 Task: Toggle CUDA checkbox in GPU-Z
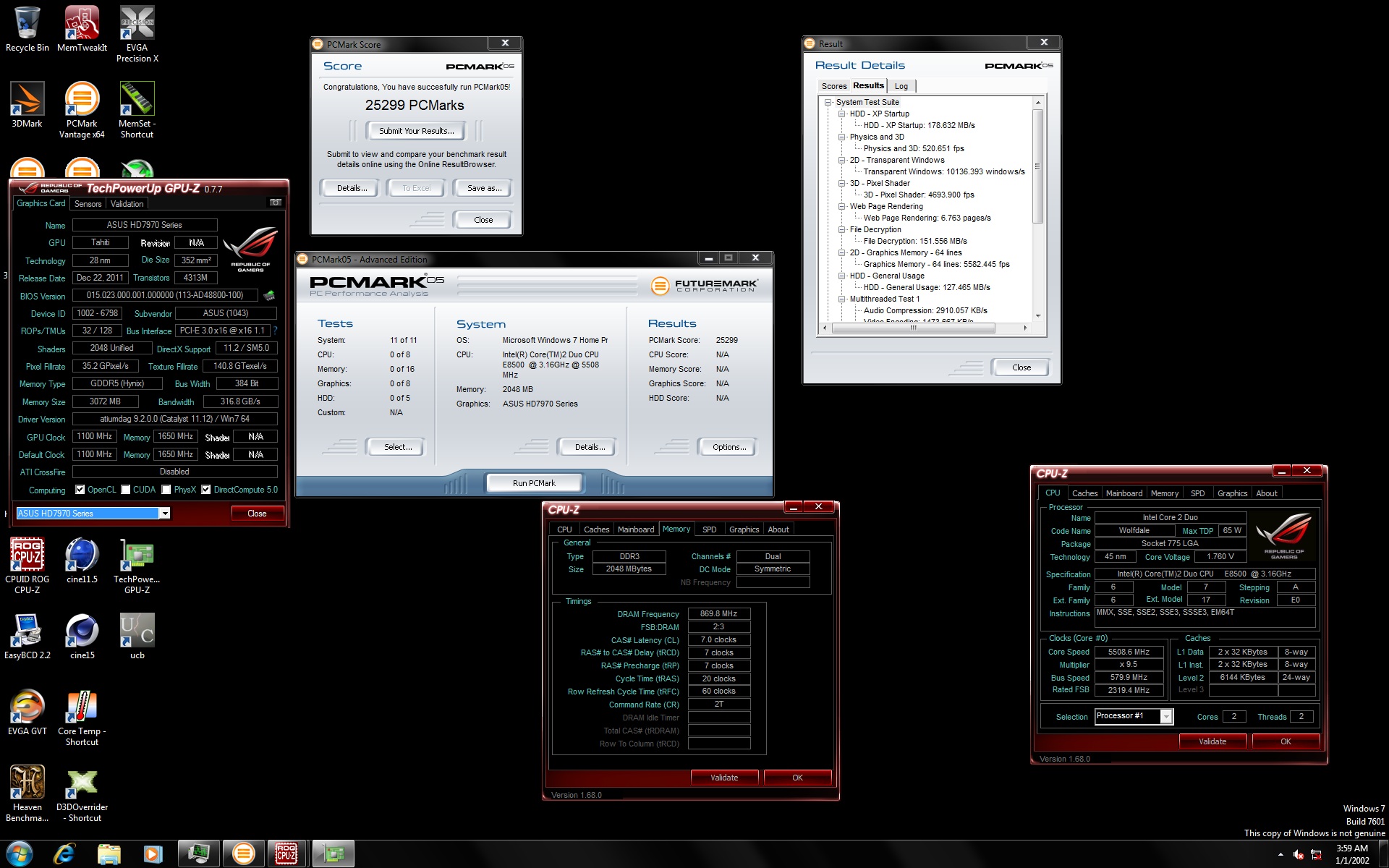[126, 490]
